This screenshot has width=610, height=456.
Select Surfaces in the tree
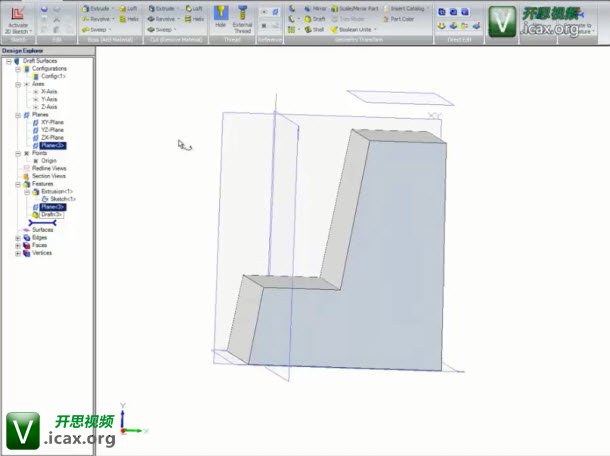pyautogui.click(x=42, y=230)
